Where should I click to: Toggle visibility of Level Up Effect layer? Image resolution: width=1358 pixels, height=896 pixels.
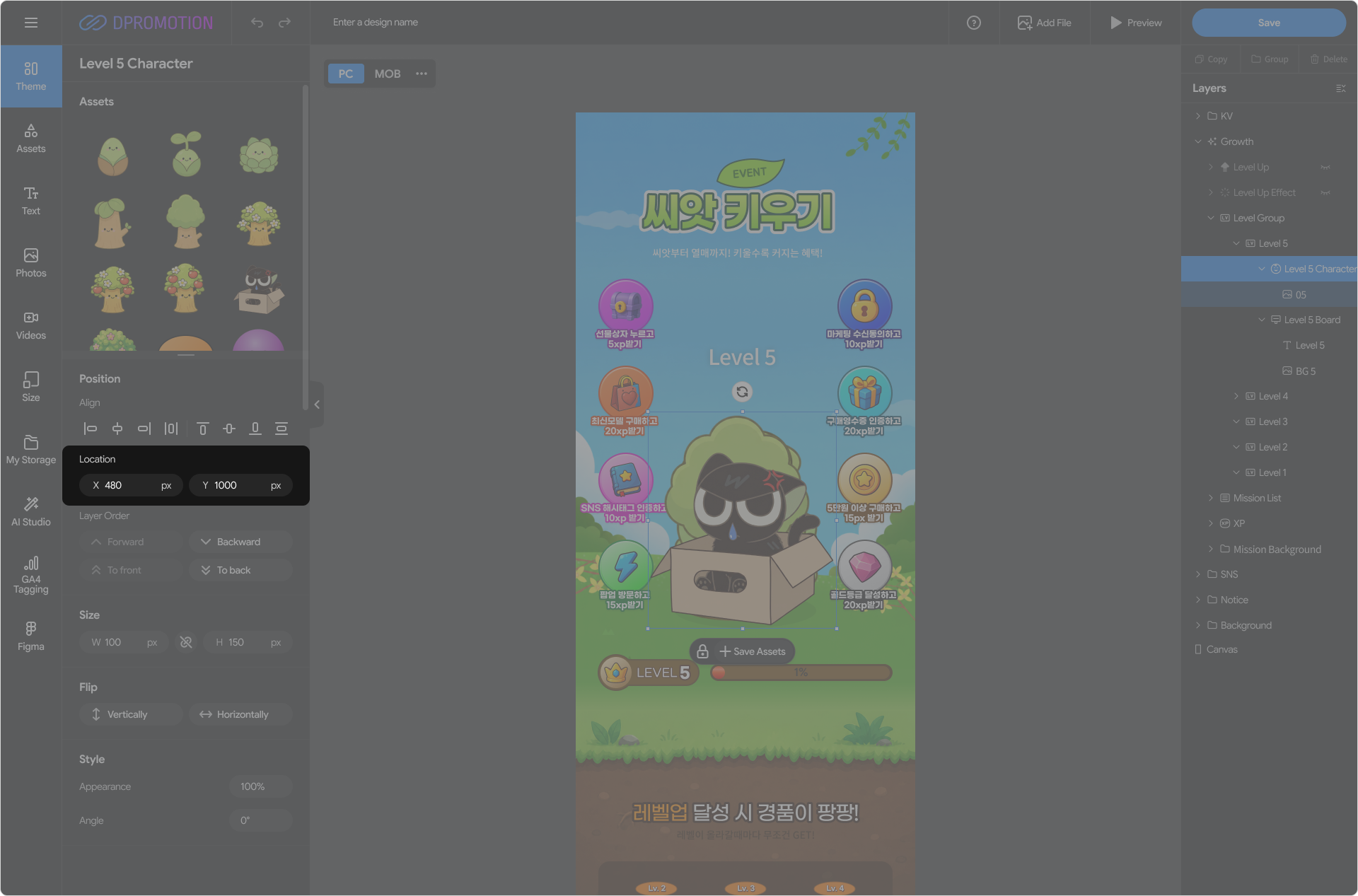[1325, 193]
